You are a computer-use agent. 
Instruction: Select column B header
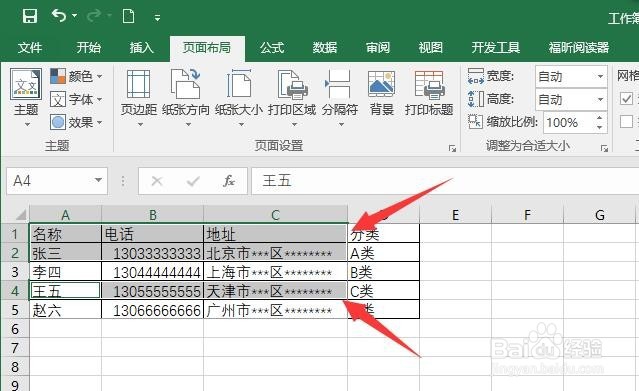[152, 214]
